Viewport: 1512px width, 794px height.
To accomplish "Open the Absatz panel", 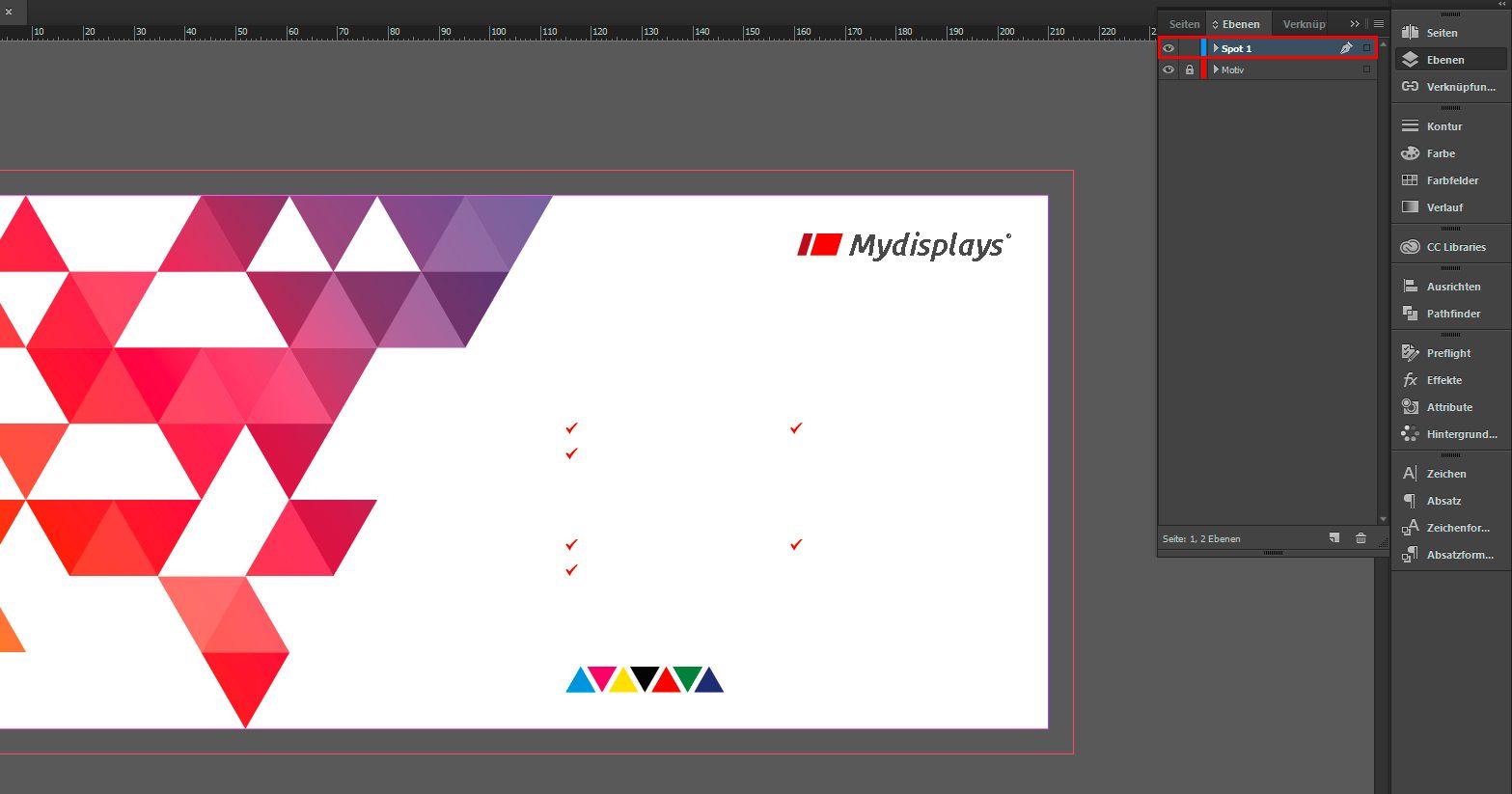I will click(x=1450, y=501).
